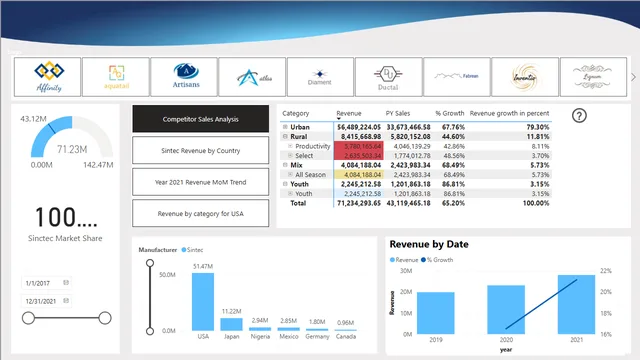
Task: Click Urban revenue value 56,489,224.05
Action: click(359, 127)
